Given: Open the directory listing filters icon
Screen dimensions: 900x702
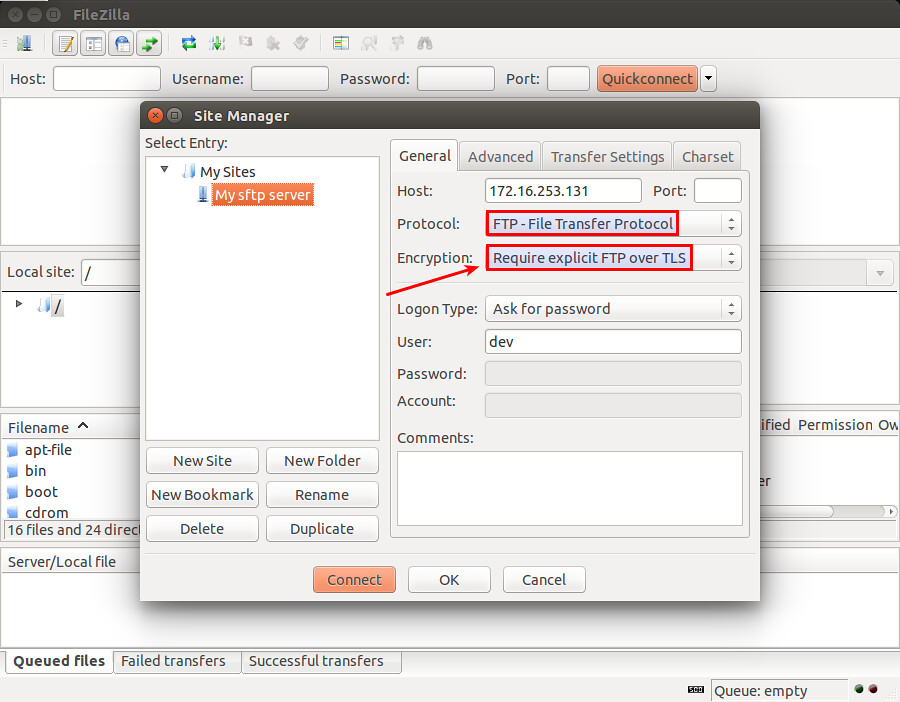Looking at the screenshot, I should (x=341, y=43).
